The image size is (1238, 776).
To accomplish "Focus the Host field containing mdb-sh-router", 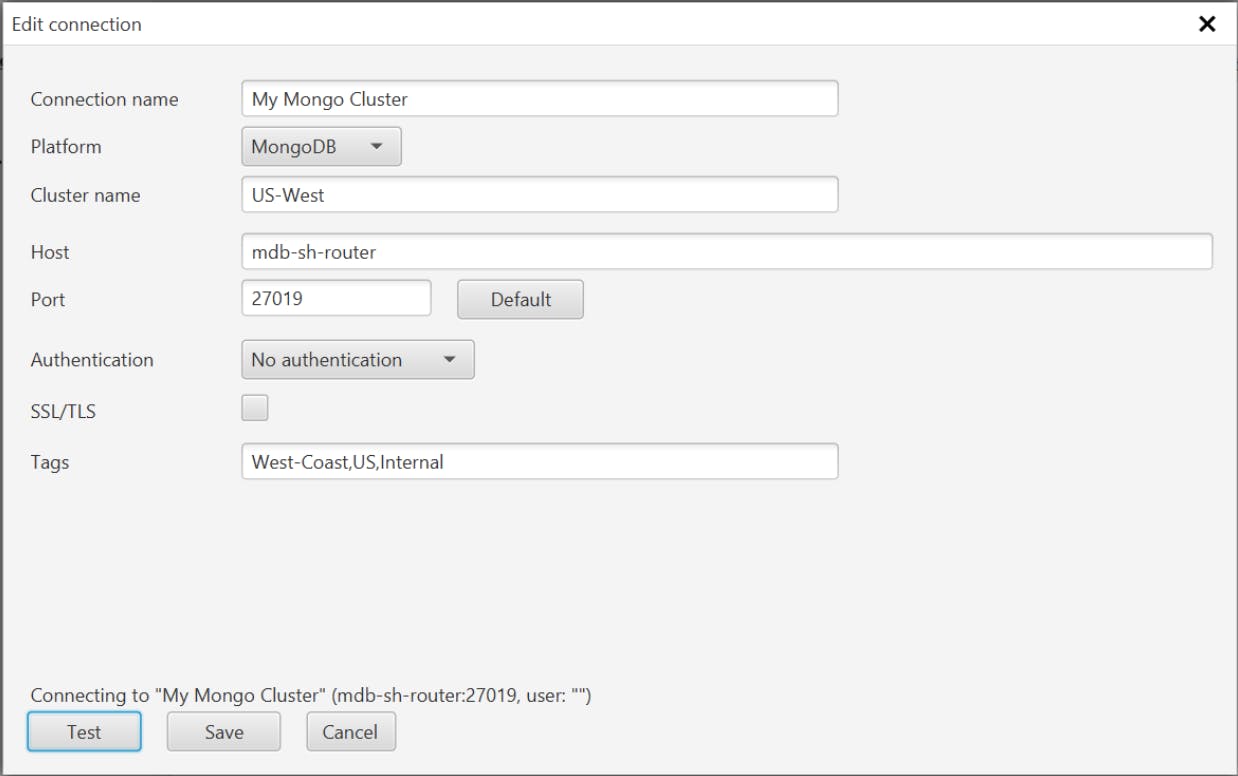I will coord(727,252).
